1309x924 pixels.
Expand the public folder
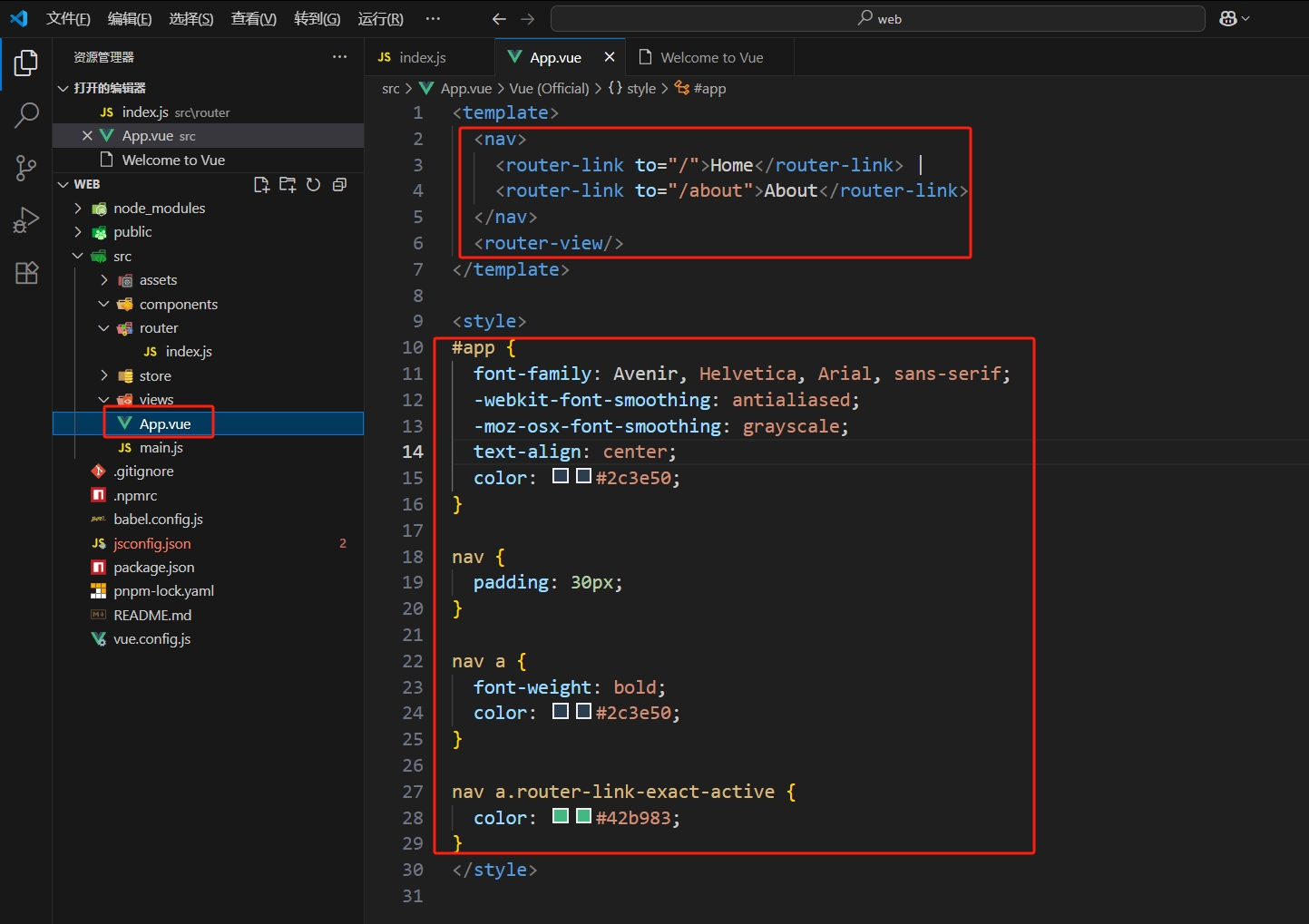pyautogui.click(x=132, y=232)
